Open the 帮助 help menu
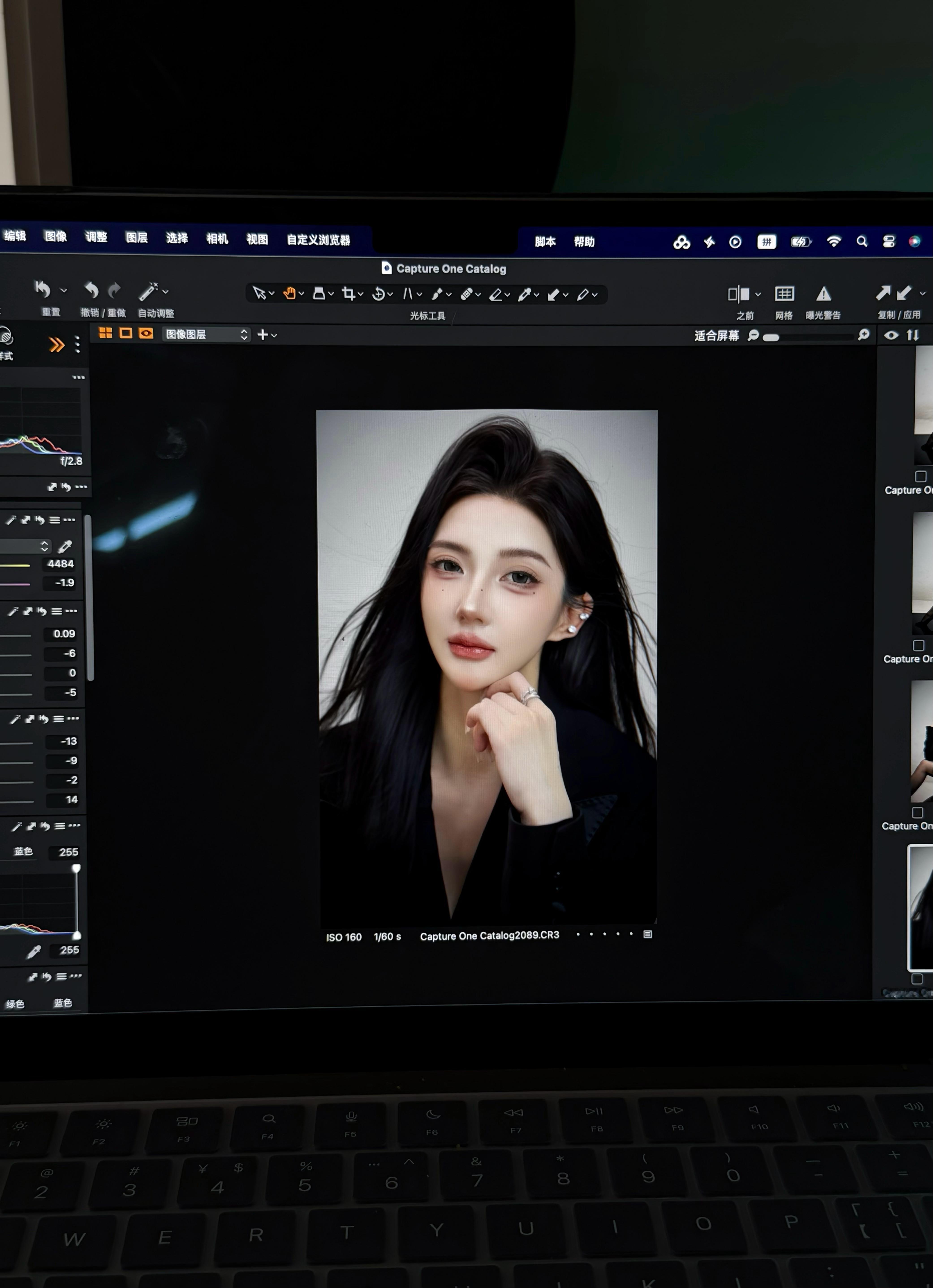The image size is (933, 1288). pos(584,242)
